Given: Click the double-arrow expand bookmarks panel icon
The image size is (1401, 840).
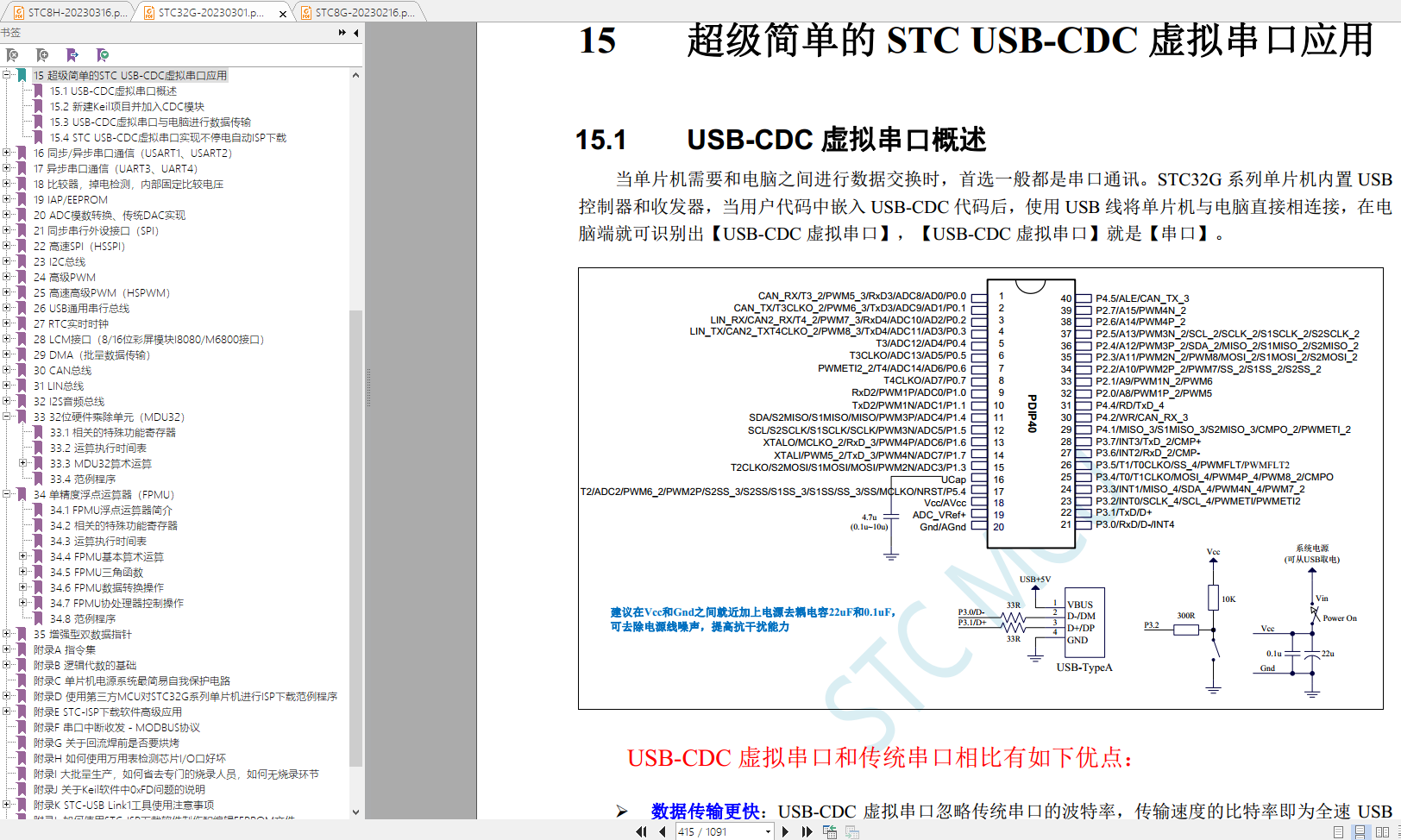Looking at the screenshot, I should click(342, 33).
